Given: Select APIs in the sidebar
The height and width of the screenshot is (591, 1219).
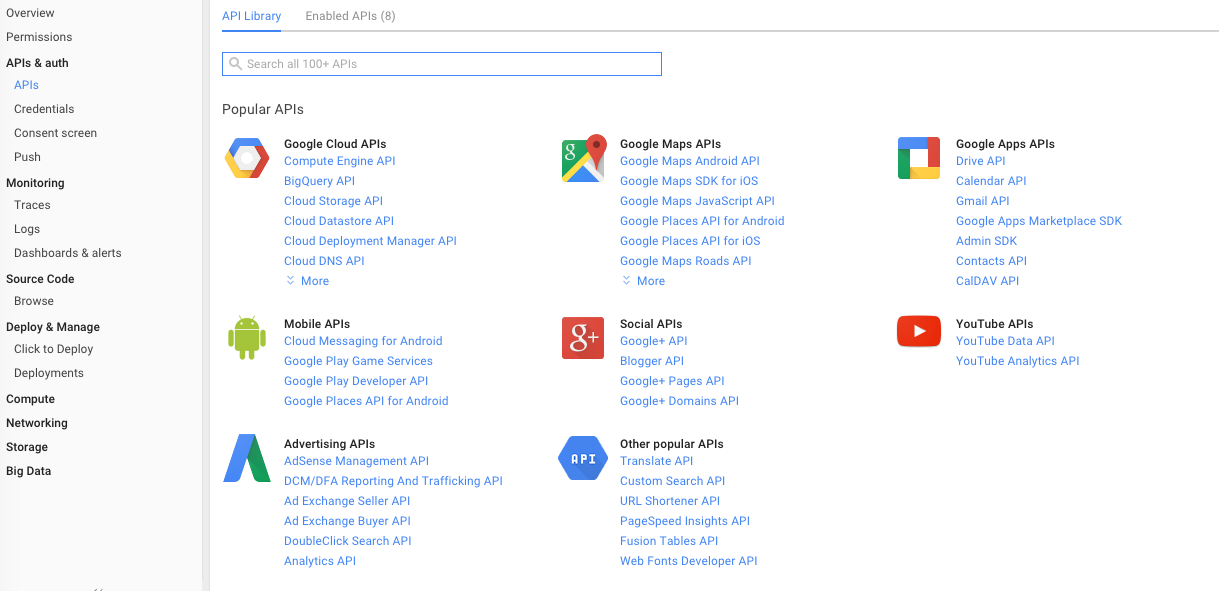Looking at the screenshot, I should (x=26, y=85).
